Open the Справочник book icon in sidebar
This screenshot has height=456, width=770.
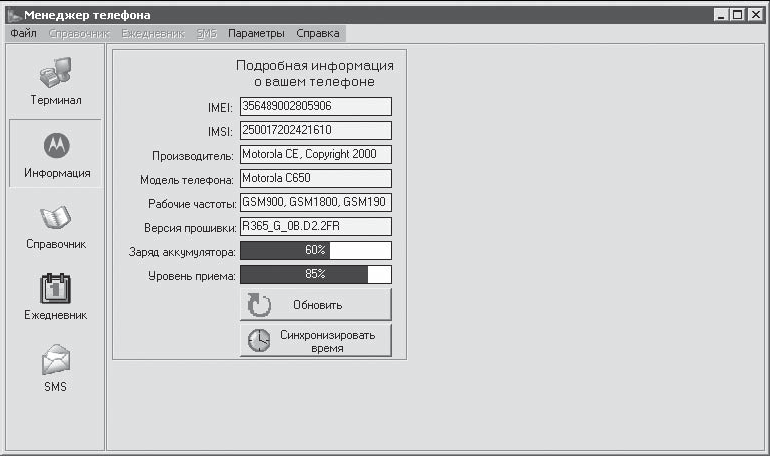click(55, 217)
